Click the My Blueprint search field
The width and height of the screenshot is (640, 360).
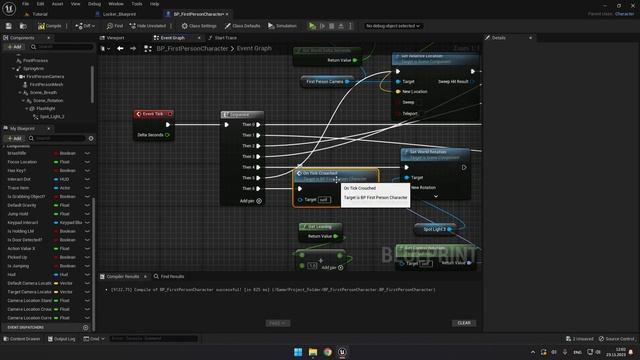tap(57, 138)
